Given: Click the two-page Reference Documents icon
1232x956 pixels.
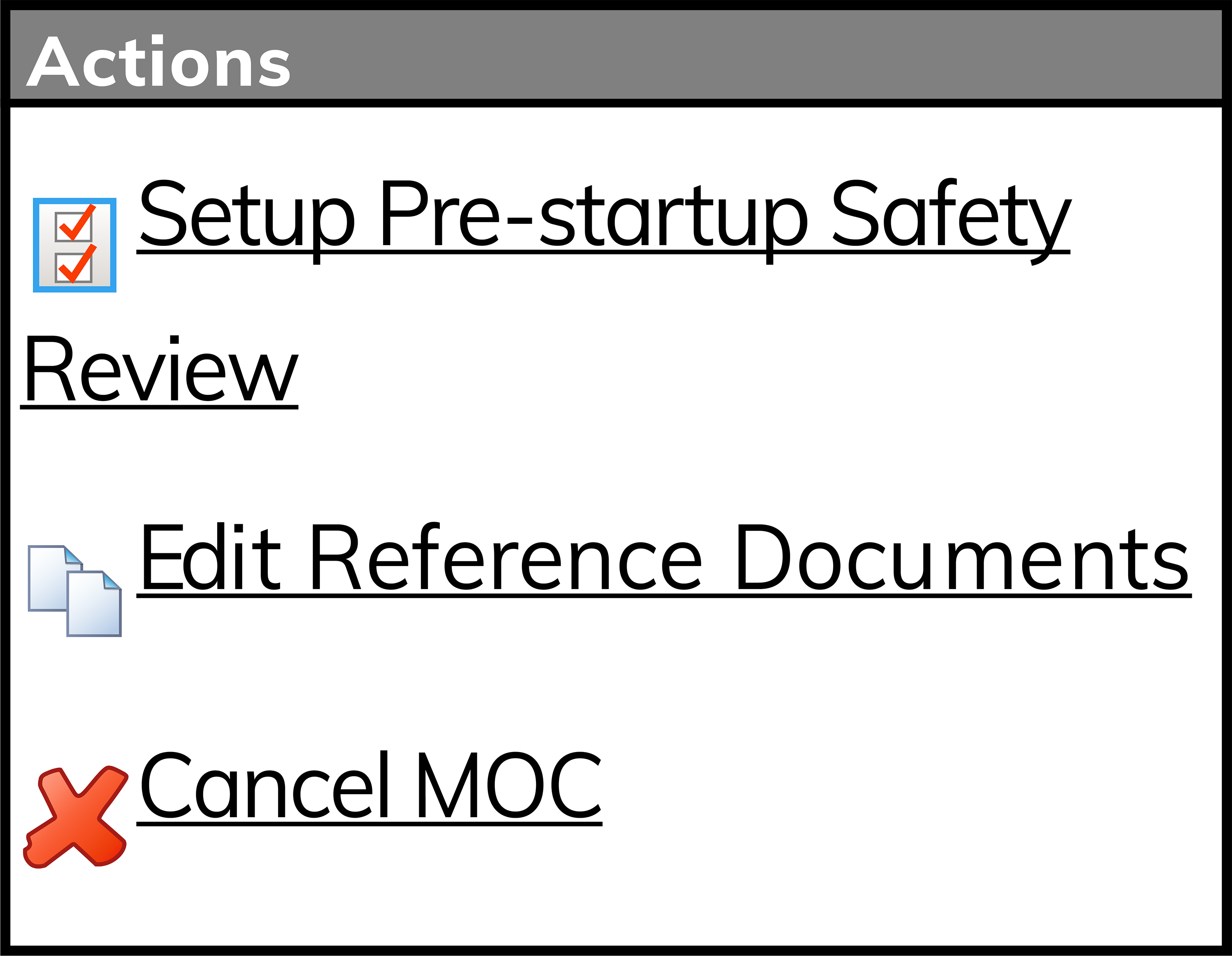Looking at the screenshot, I should 75,591.
